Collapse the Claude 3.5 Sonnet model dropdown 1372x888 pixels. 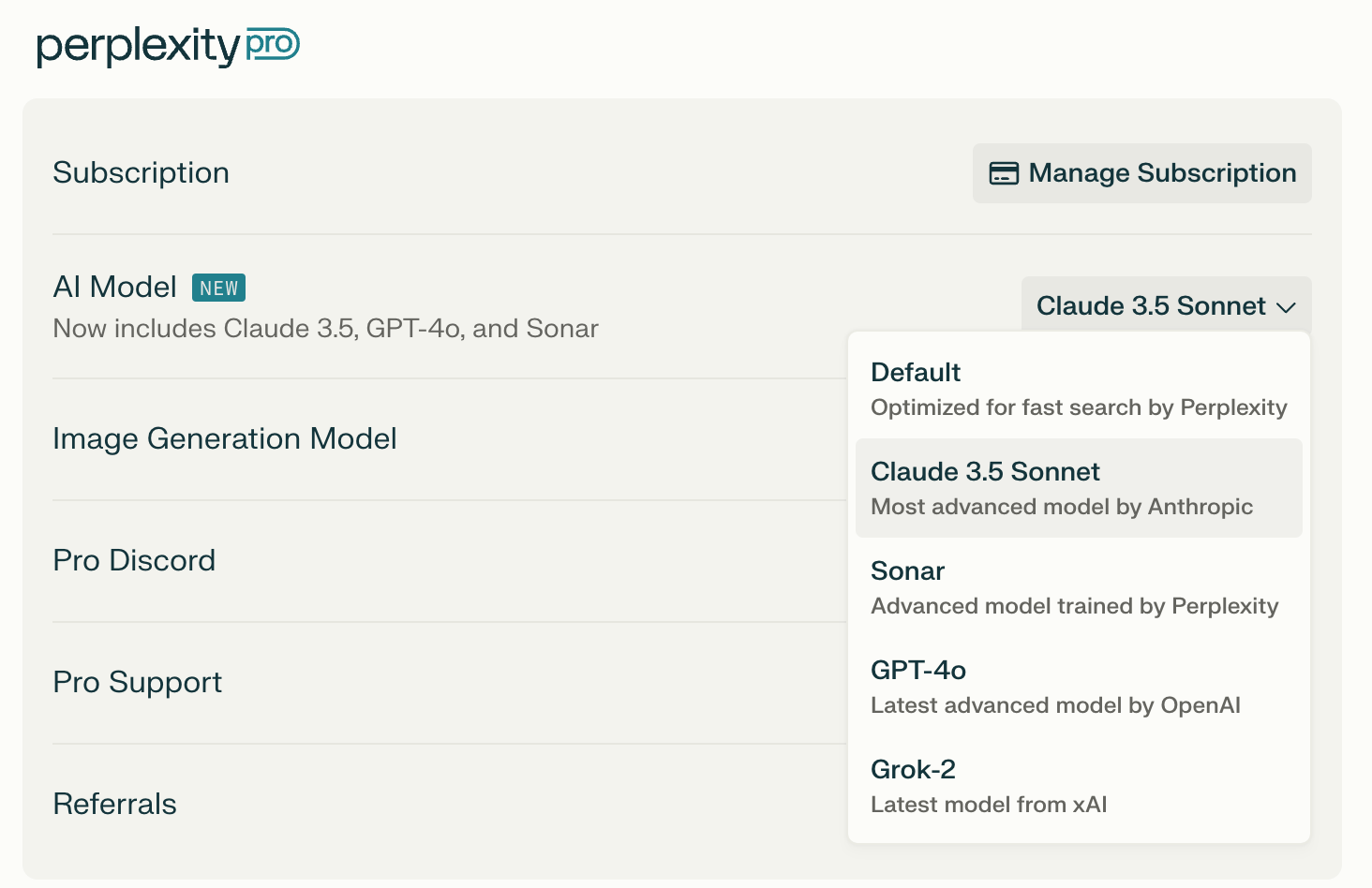coord(1165,305)
